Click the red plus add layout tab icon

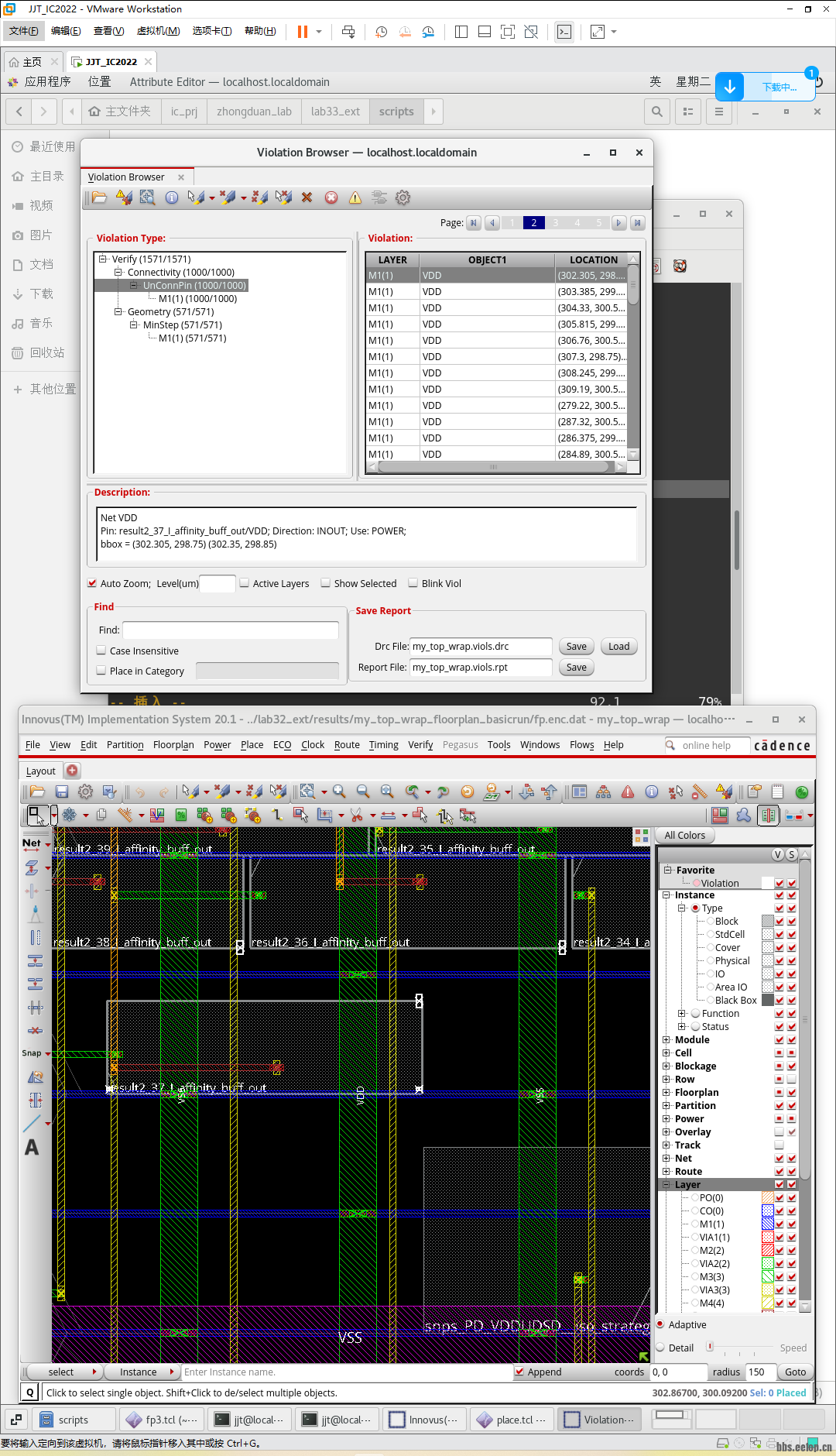(72, 770)
